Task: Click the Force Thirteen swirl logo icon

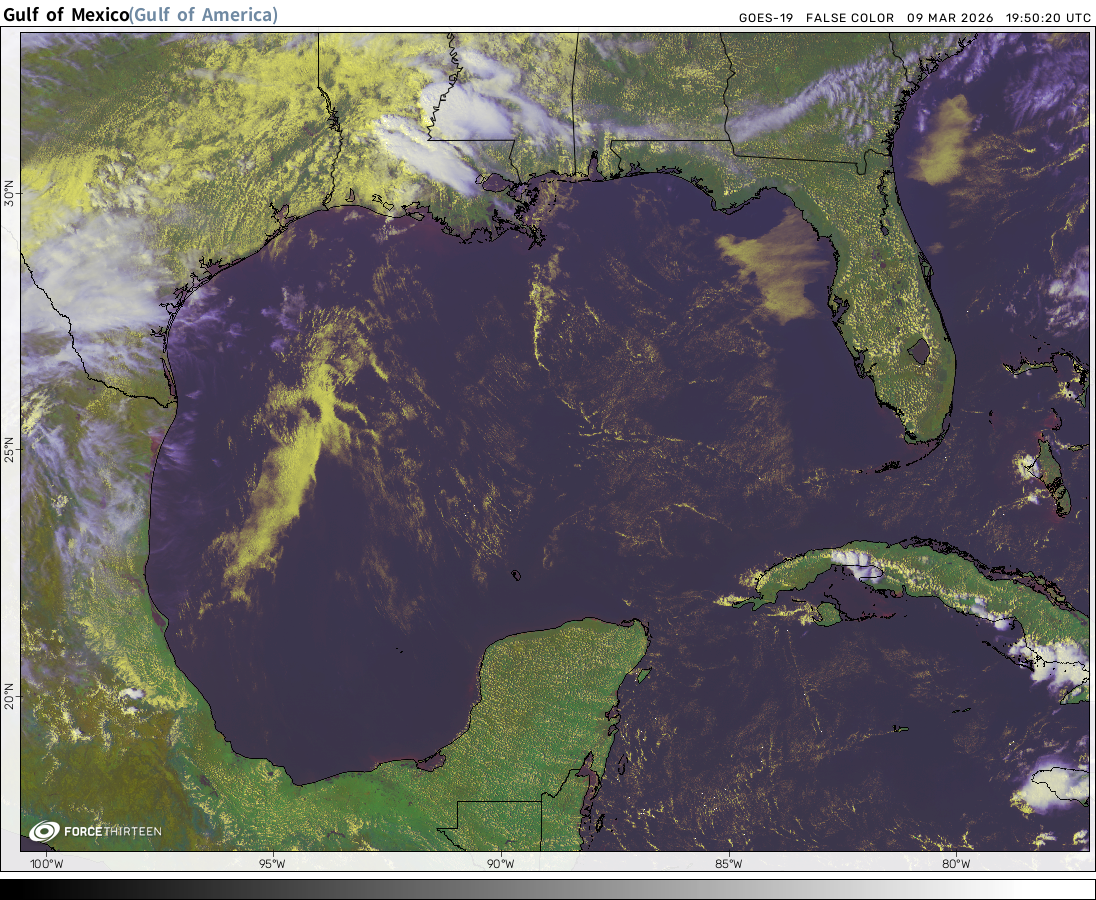Action: coord(44,831)
